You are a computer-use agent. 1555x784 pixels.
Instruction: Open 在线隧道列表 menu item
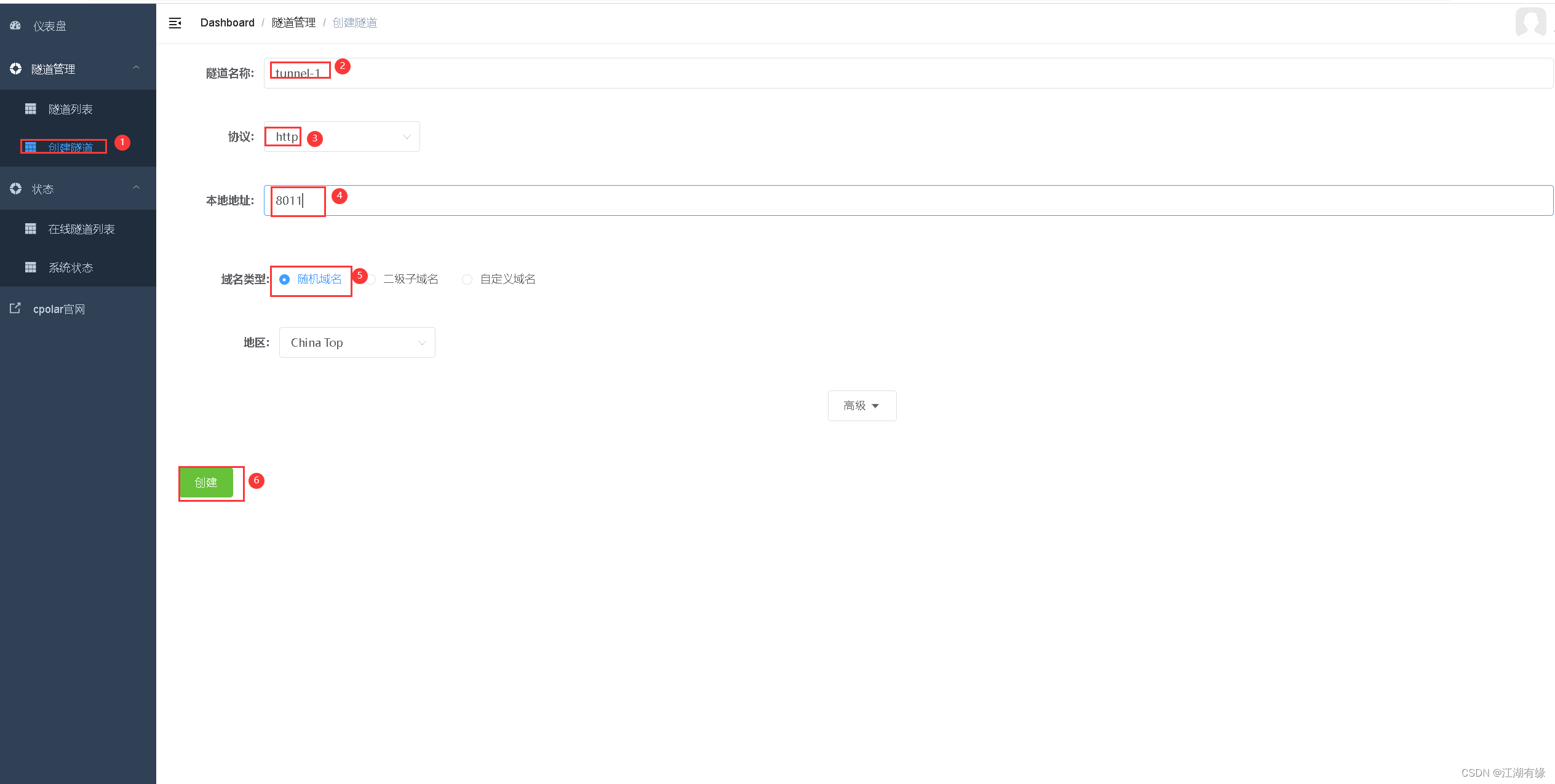[78, 229]
